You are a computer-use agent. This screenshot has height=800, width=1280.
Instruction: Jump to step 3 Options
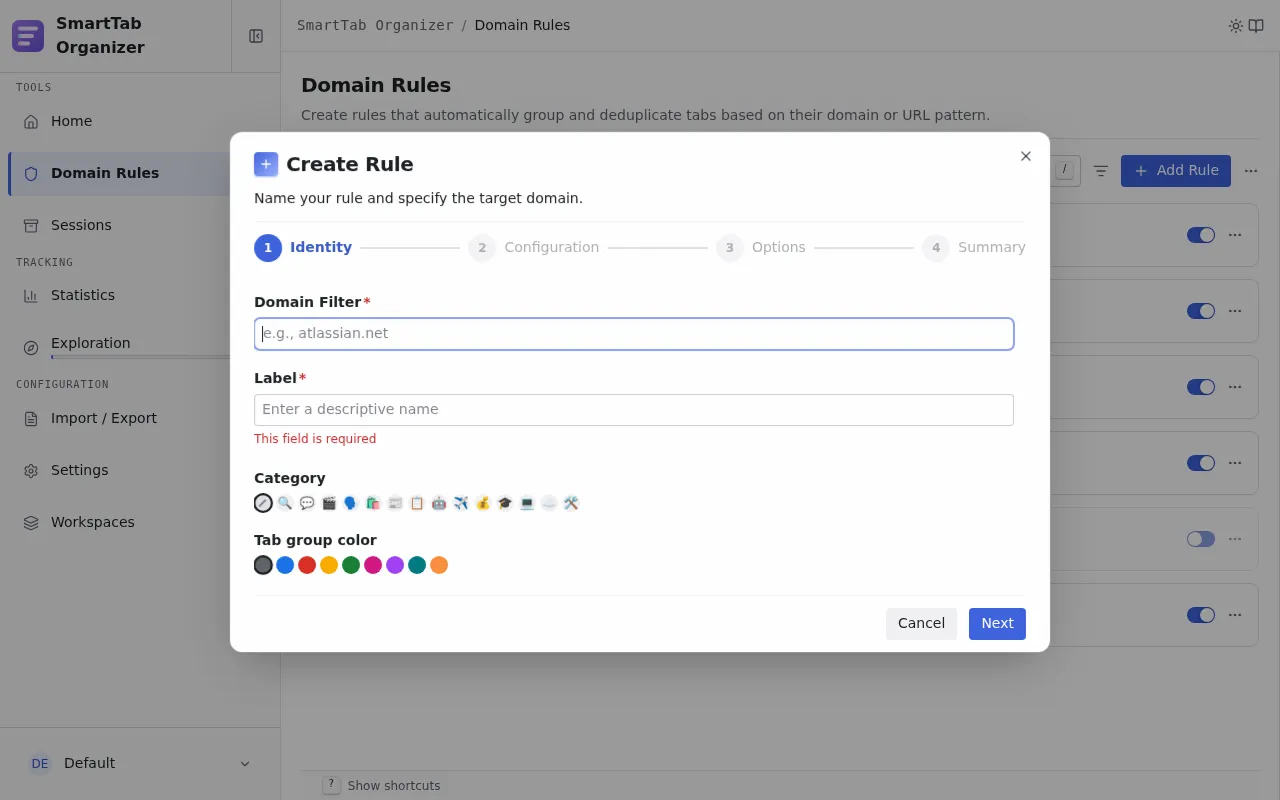pyautogui.click(x=761, y=248)
